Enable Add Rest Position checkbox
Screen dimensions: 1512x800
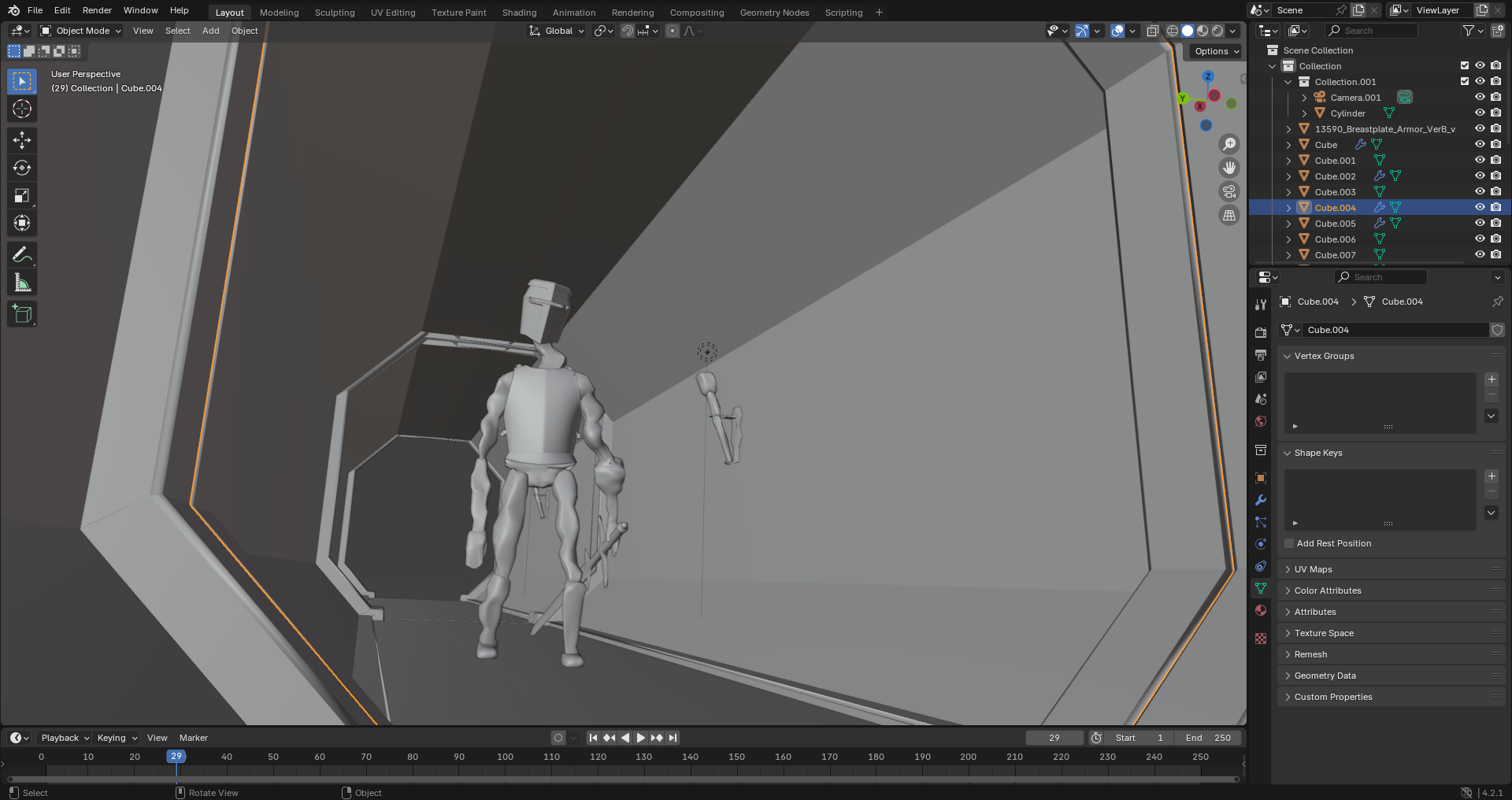coord(1289,543)
